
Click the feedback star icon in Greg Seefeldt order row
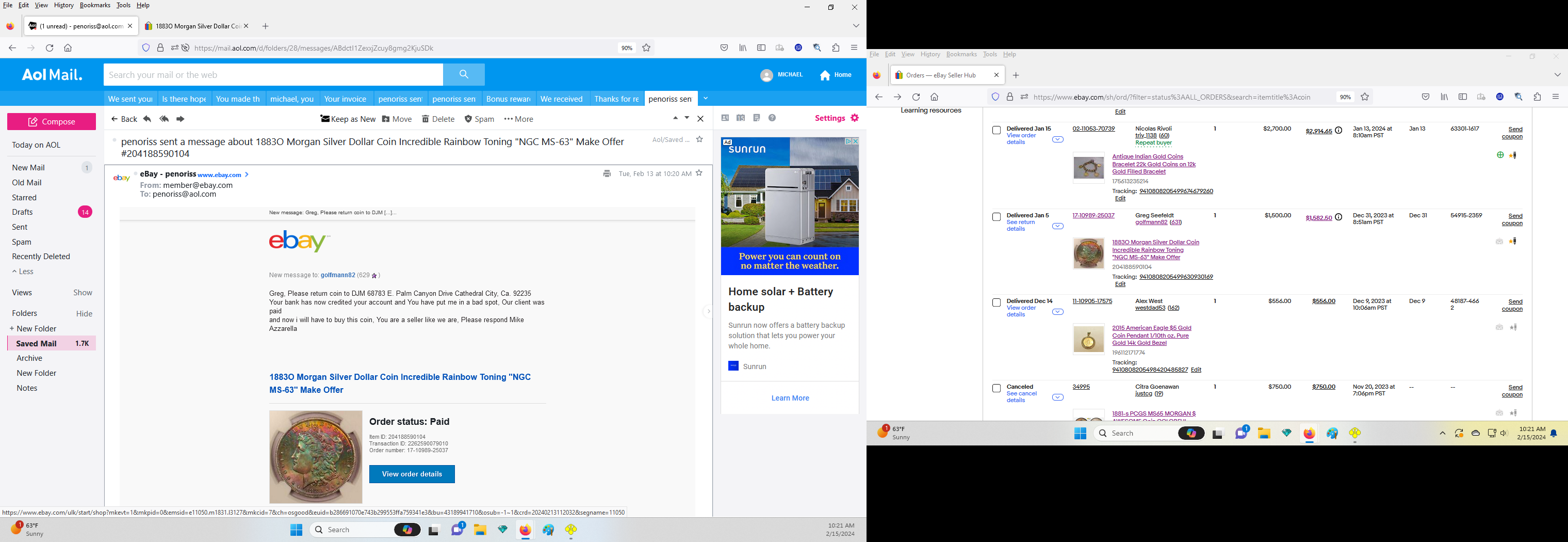click(x=1514, y=242)
